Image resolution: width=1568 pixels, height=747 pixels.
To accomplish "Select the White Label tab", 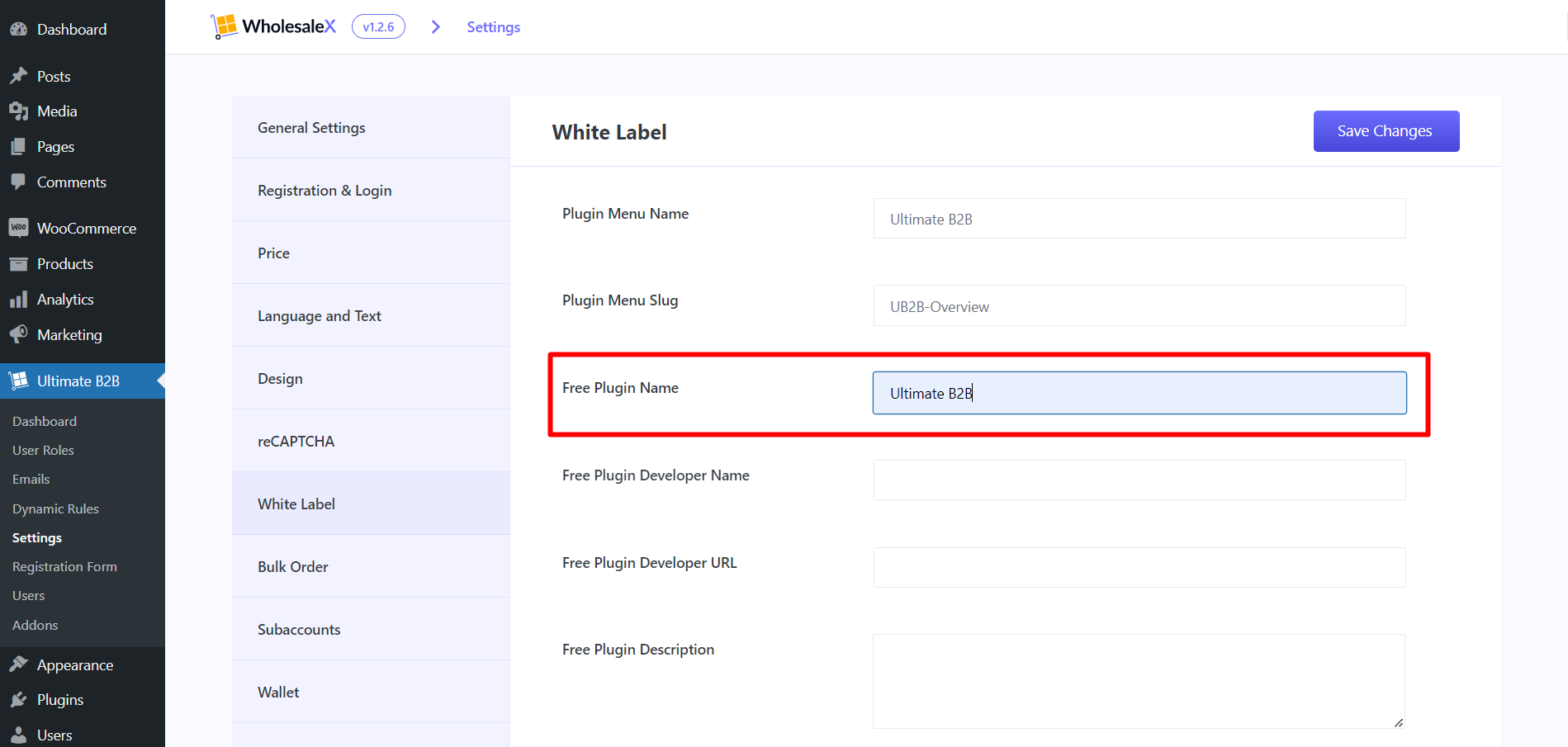I will pos(371,504).
